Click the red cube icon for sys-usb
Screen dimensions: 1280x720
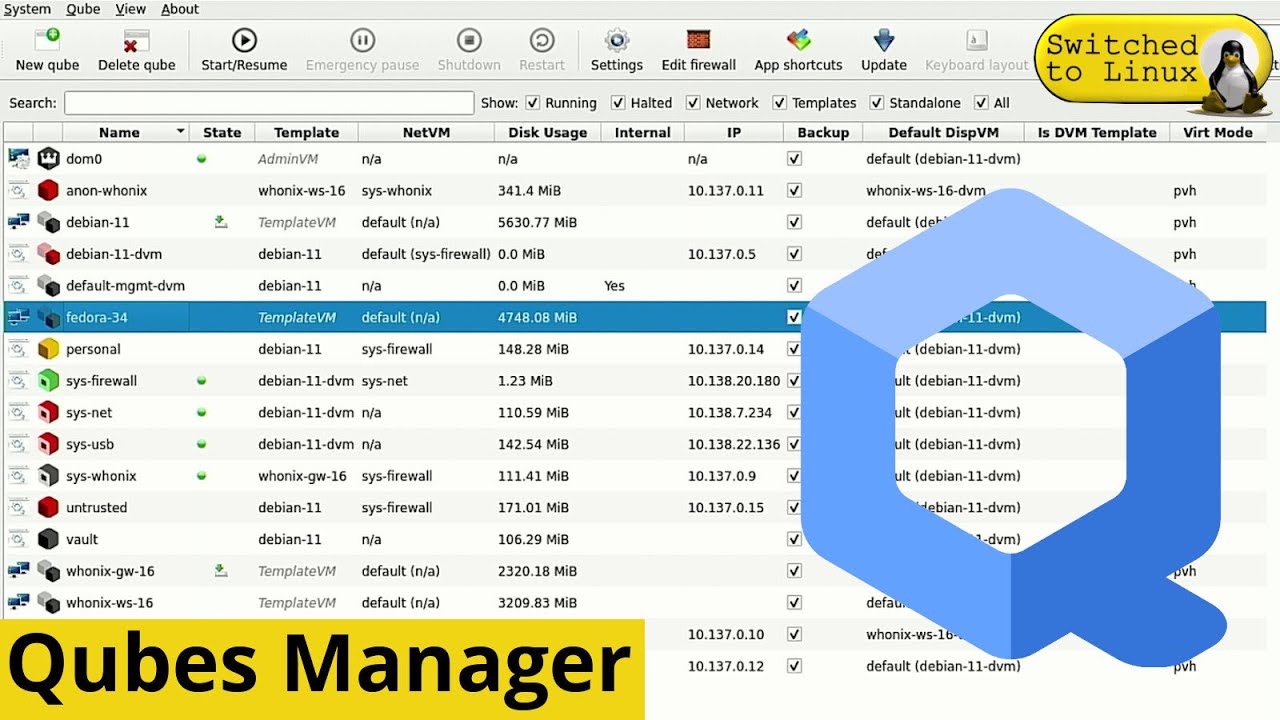pyautogui.click(x=48, y=444)
